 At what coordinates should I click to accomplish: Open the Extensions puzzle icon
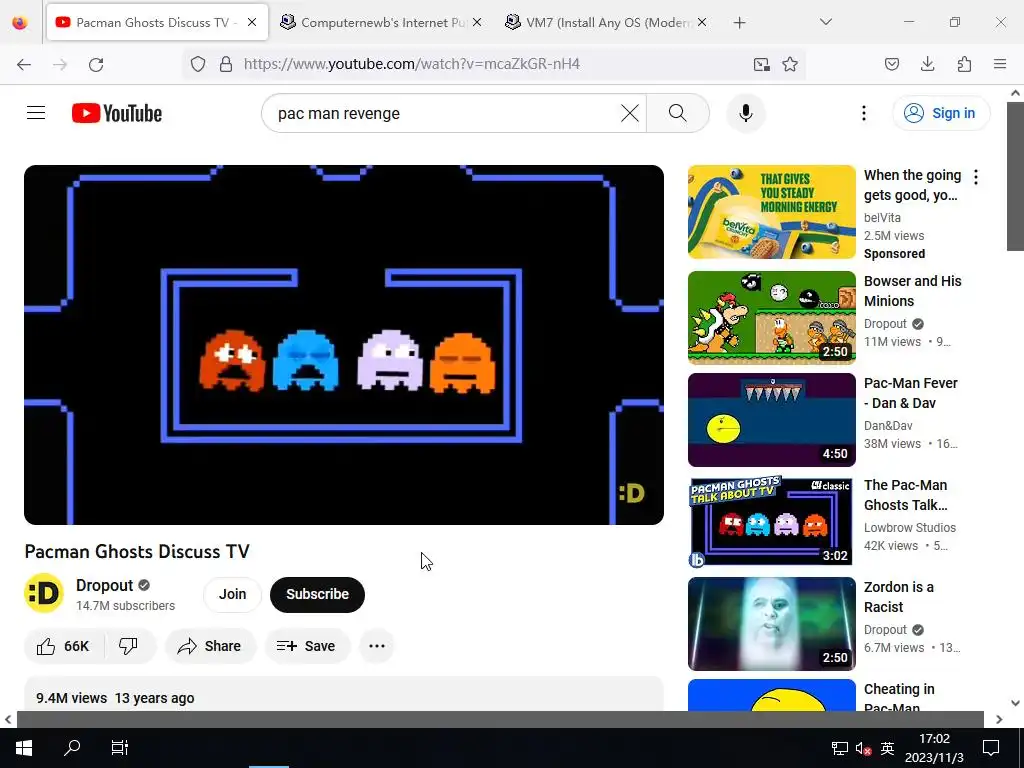[964, 64]
